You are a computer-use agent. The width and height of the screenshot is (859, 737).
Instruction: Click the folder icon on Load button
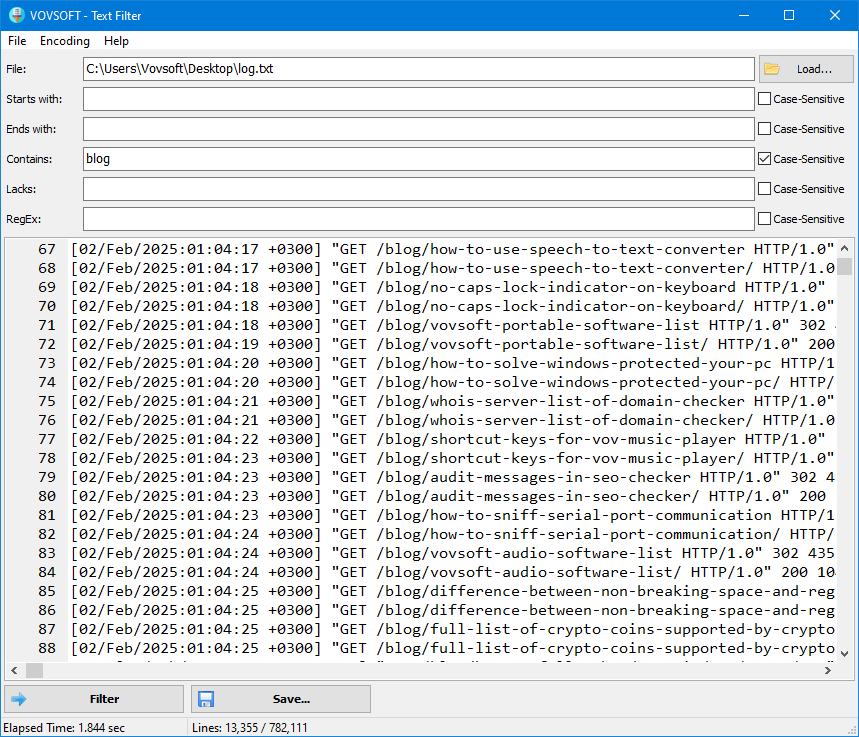tap(771, 69)
